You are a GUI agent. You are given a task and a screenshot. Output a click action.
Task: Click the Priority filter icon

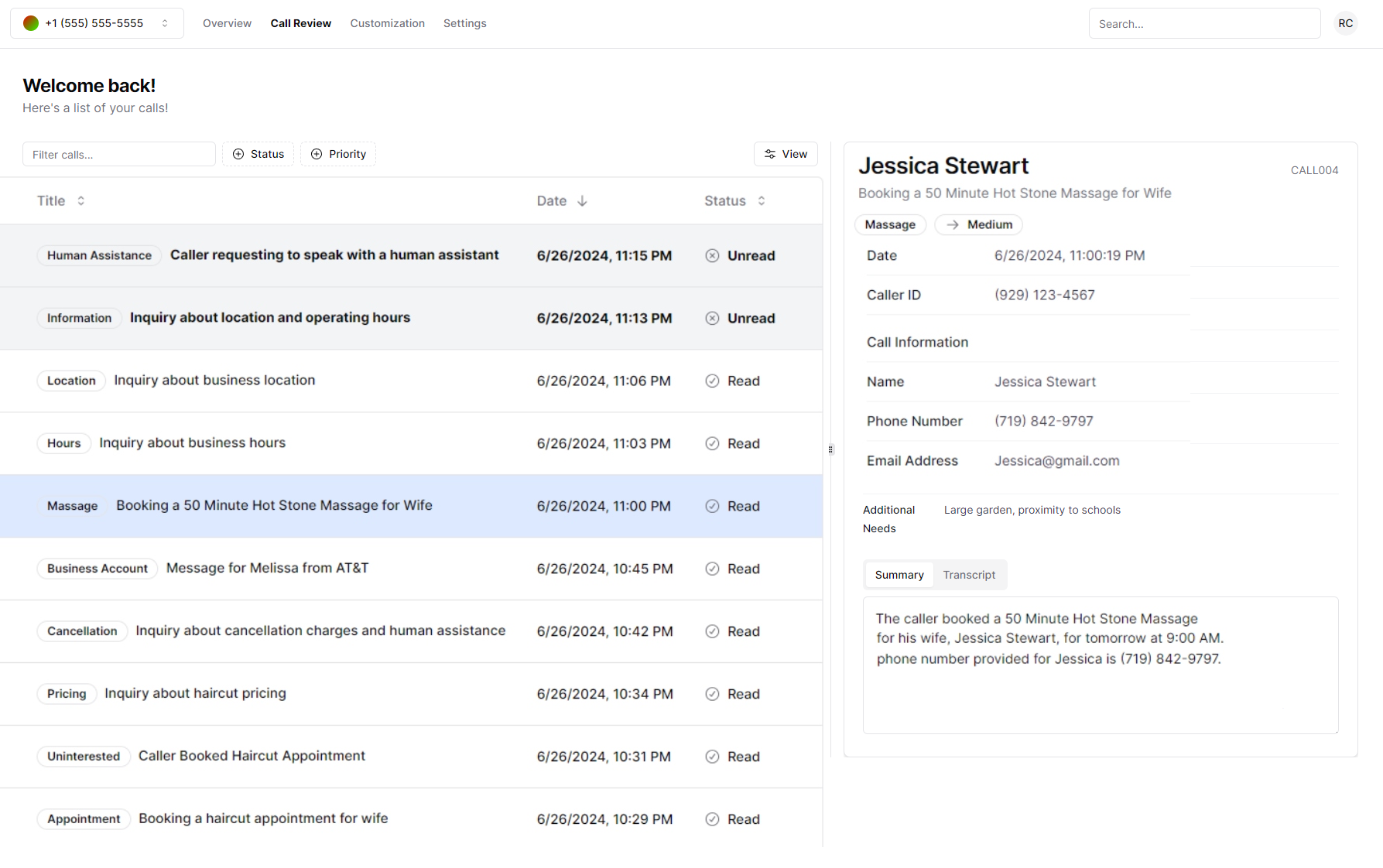pyautogui.click(x=317, y=154)
